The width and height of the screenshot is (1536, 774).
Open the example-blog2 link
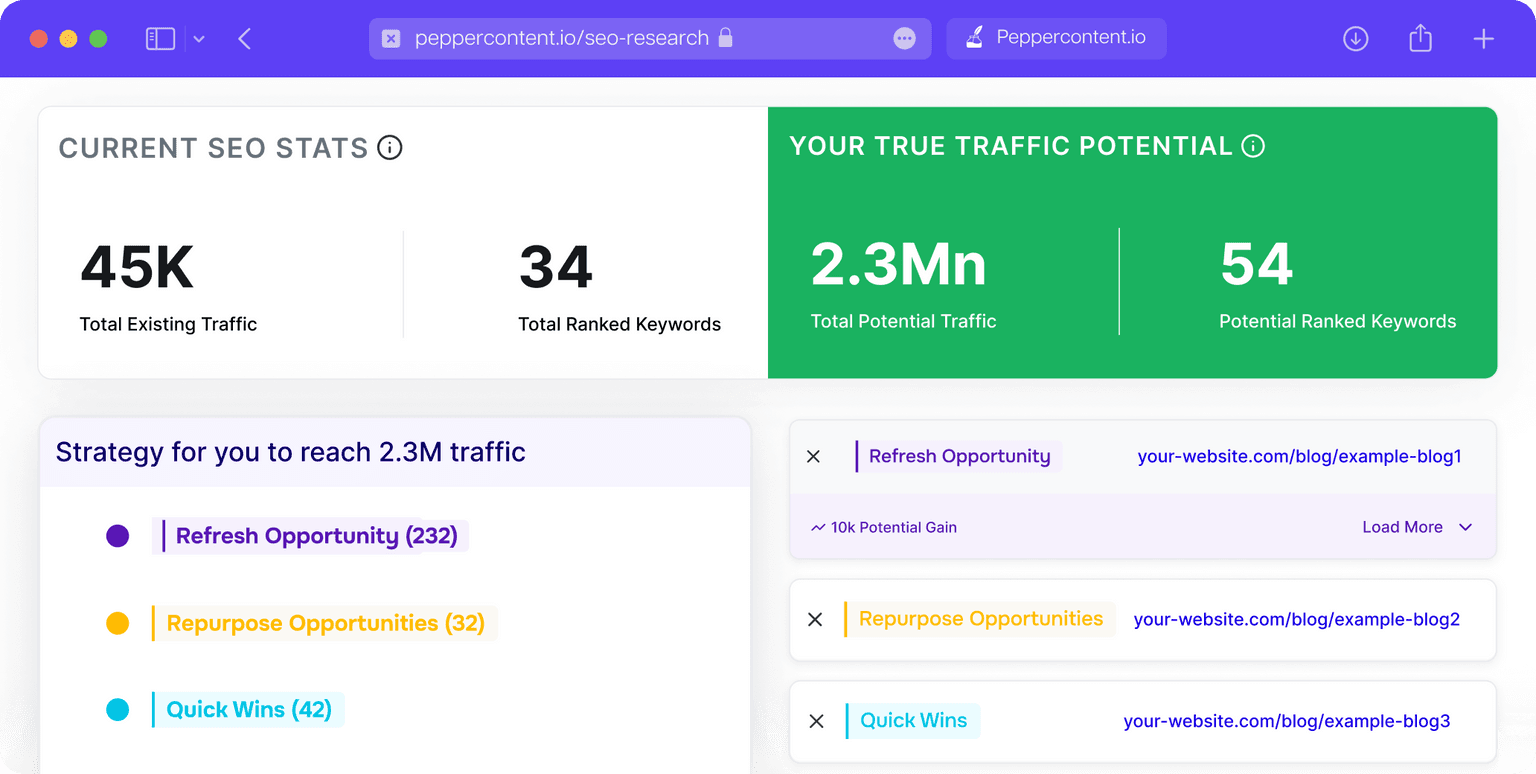(x=1296, y=619)
